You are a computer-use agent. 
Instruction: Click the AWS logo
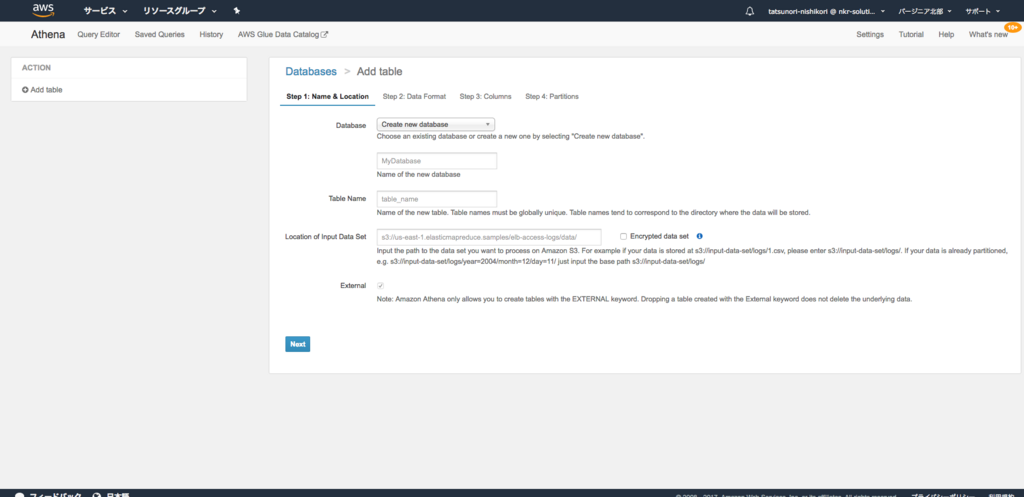43,10
